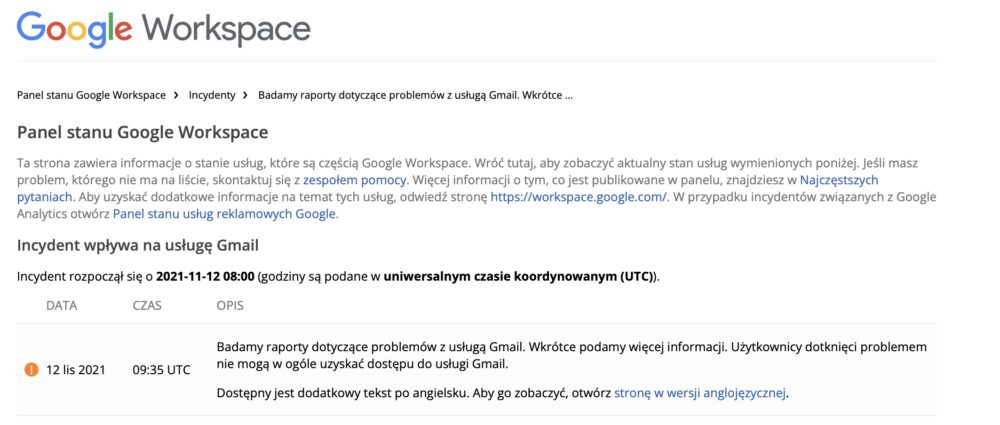Click the orange warning incident icon
Screen dimensions: 1000x425
31,369
